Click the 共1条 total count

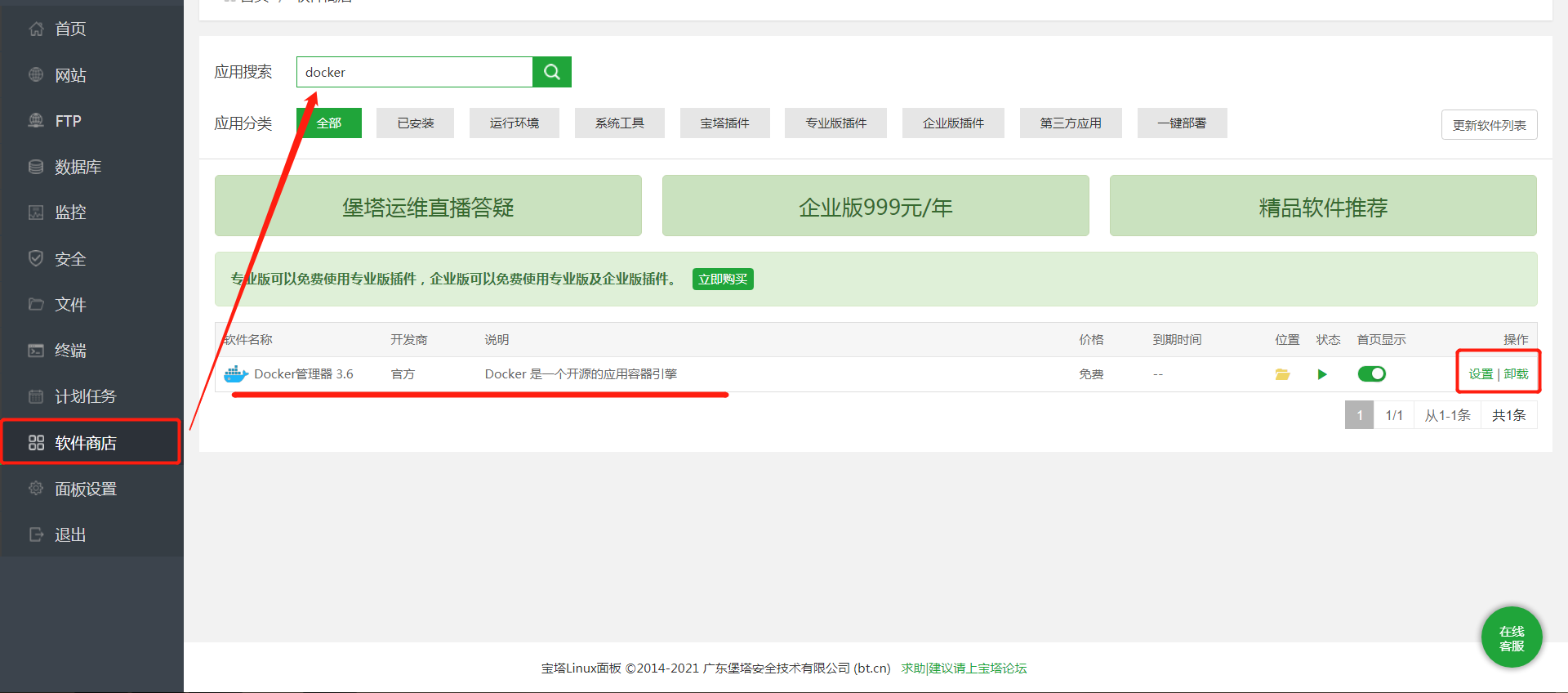(x=1509, y=415)
